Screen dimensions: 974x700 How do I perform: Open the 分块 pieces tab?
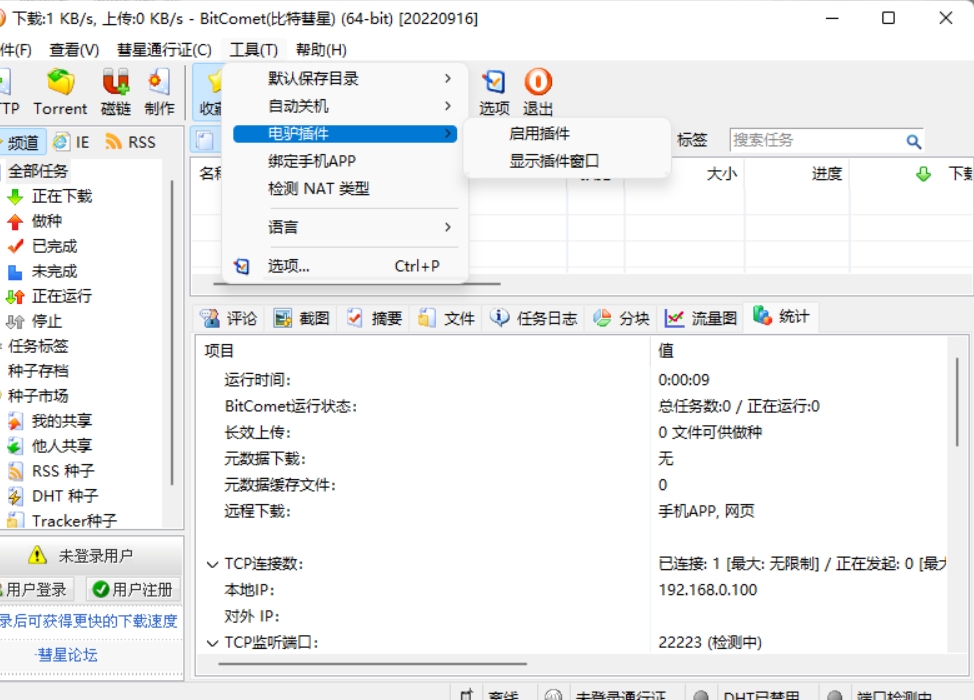622,318
